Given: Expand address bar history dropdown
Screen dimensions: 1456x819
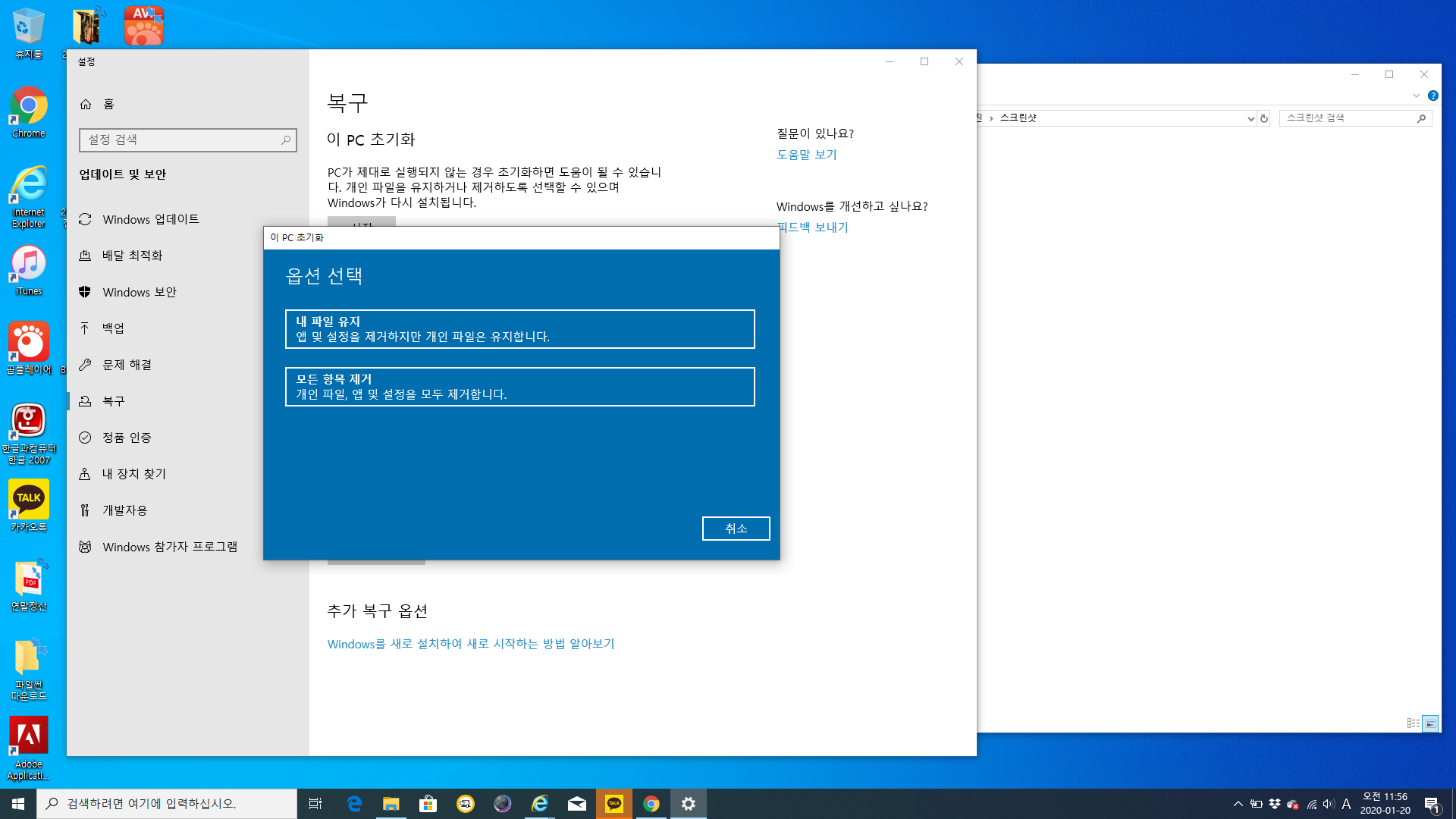Looking at the screenshot, I should (x=1250, y=118).
